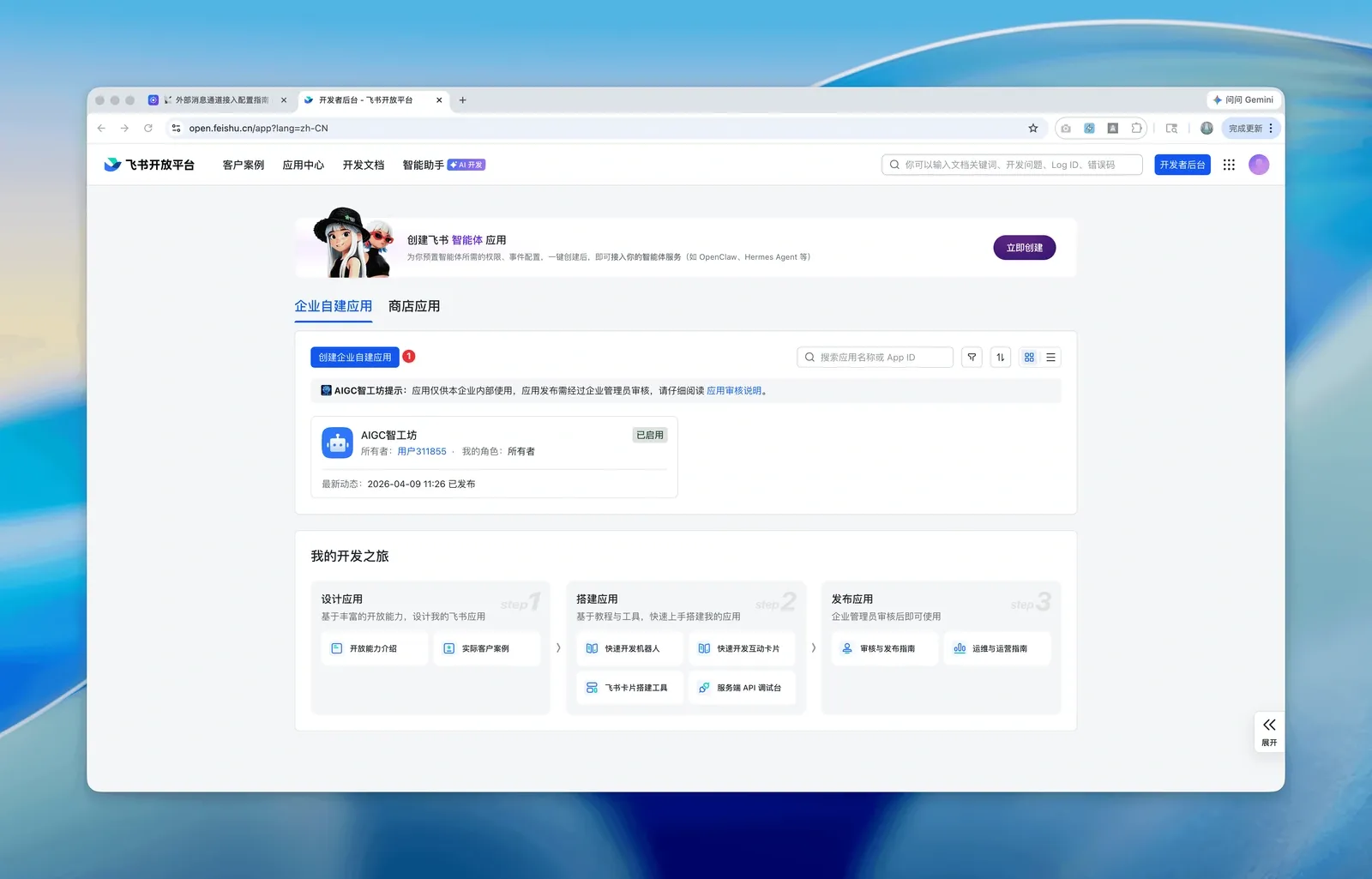
Task: View site information icon in address bar
Action: pos(176,128)
